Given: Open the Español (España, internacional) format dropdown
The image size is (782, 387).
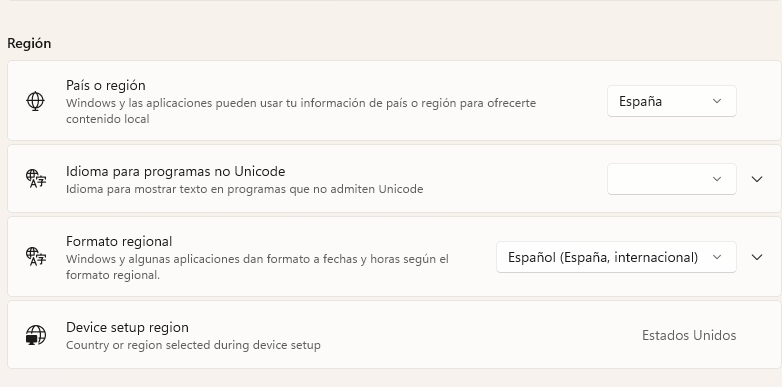Looking at the screenshot, I should (x=616, y=257).
